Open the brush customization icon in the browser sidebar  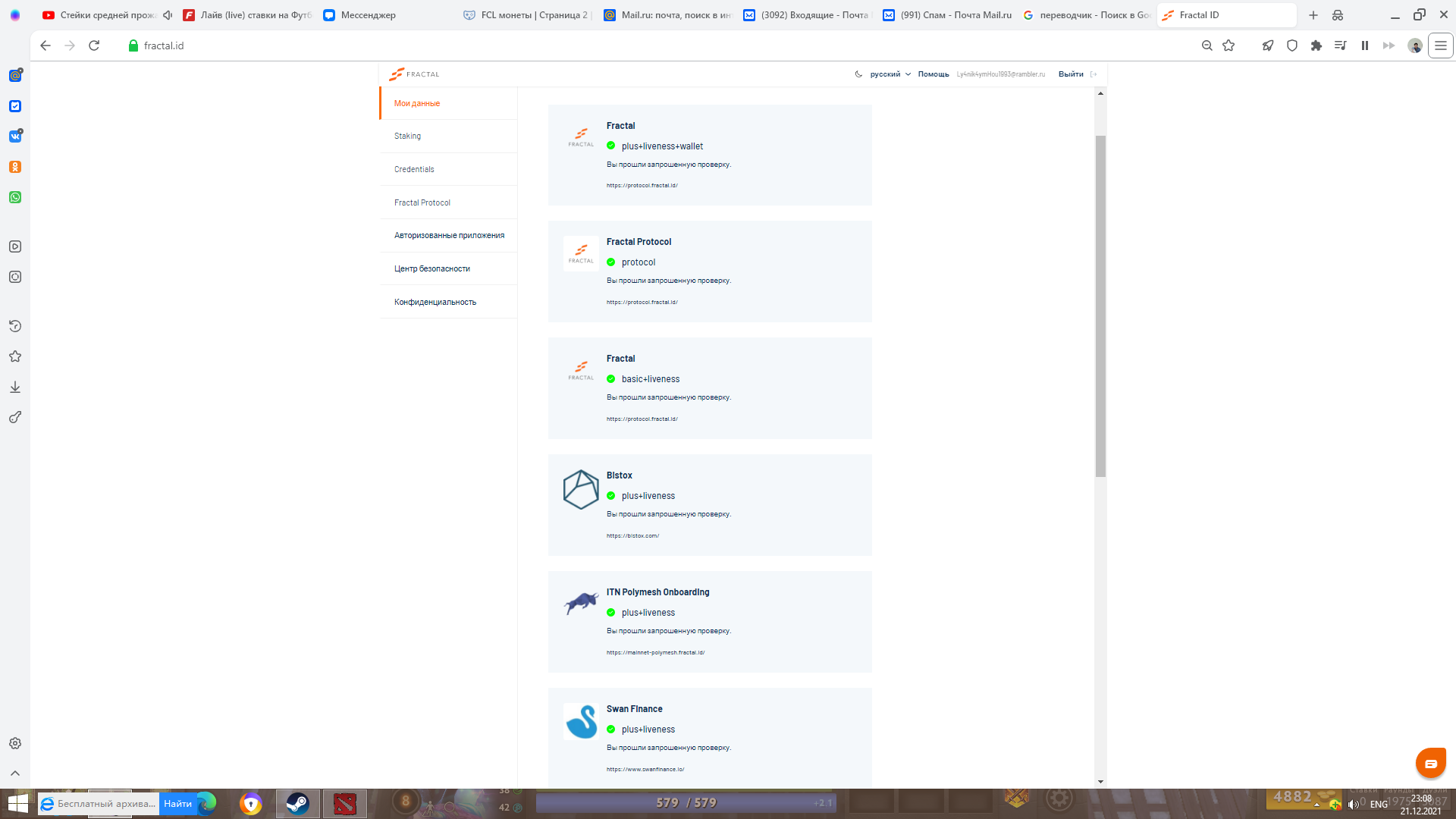point(15,417)
